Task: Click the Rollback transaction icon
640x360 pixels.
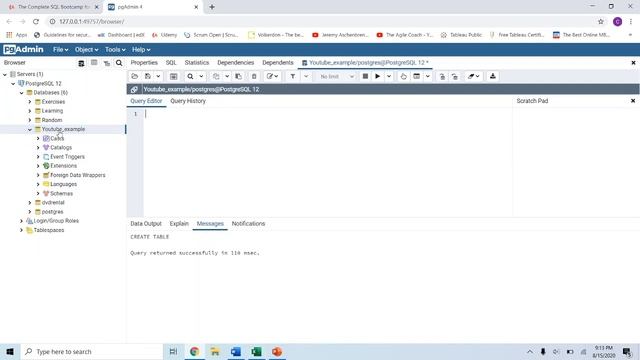Action: 455,76
